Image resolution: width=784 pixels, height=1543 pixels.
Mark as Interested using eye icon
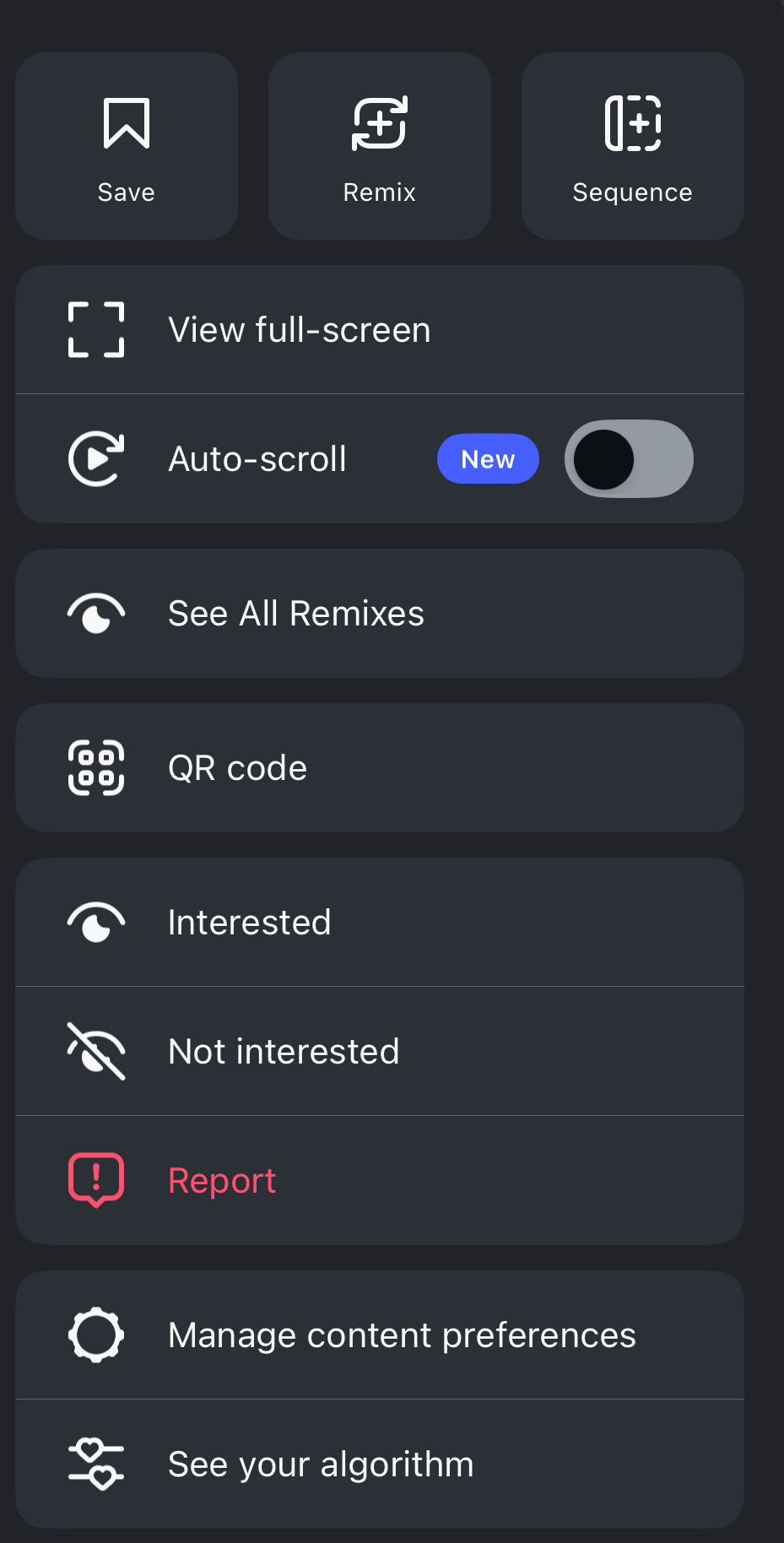point(96,922)
